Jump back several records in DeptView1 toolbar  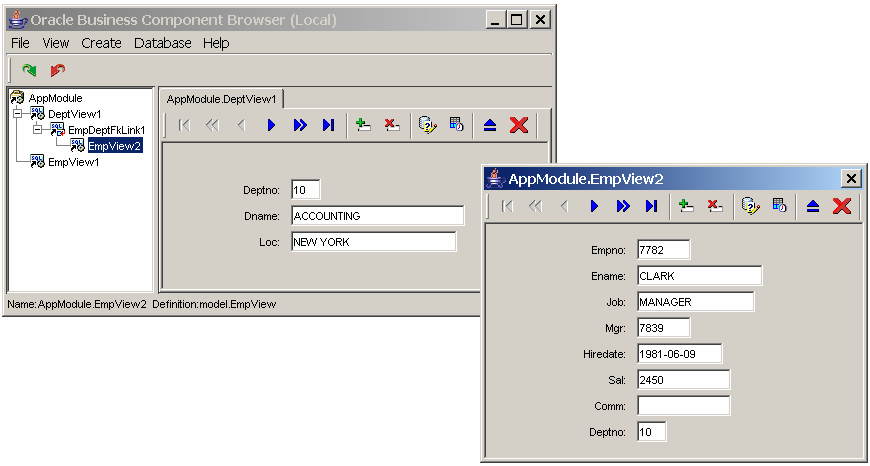pos(213,125)
